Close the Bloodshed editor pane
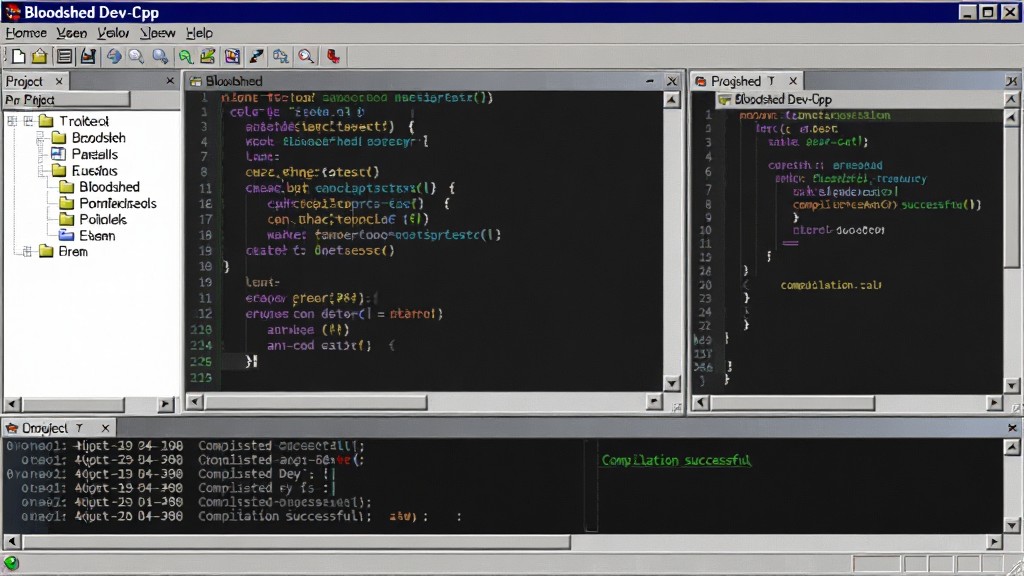The width and height of the screenshot is (1024, 576). 672,81
